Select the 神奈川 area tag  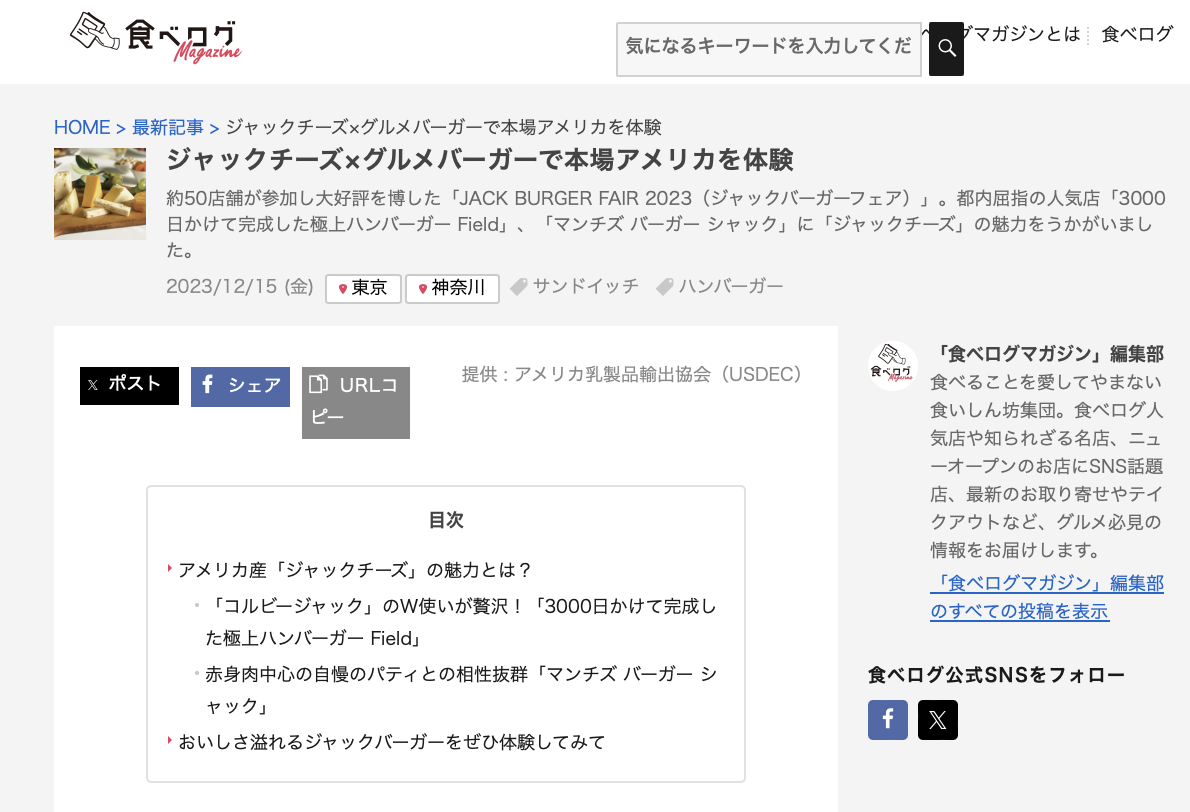(452, 288)
